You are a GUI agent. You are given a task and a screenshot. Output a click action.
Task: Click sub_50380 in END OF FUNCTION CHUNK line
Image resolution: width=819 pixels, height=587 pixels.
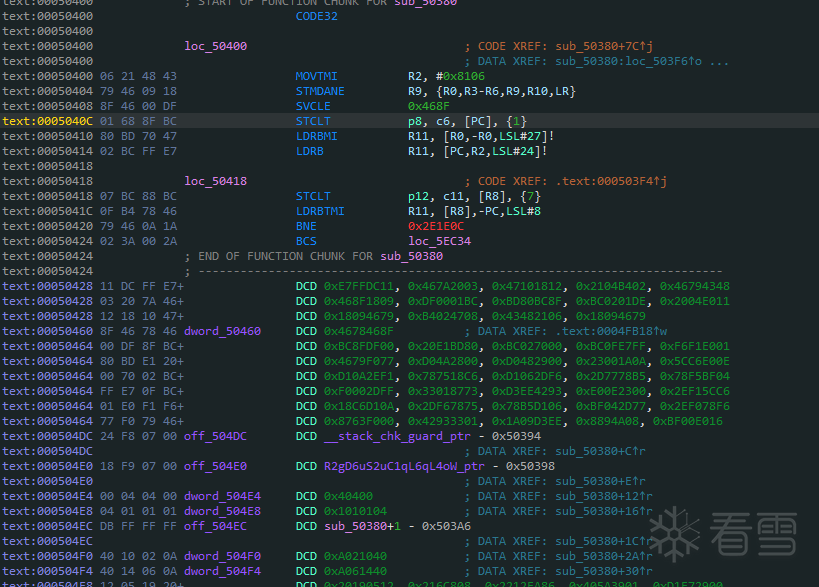coord(412,256)
